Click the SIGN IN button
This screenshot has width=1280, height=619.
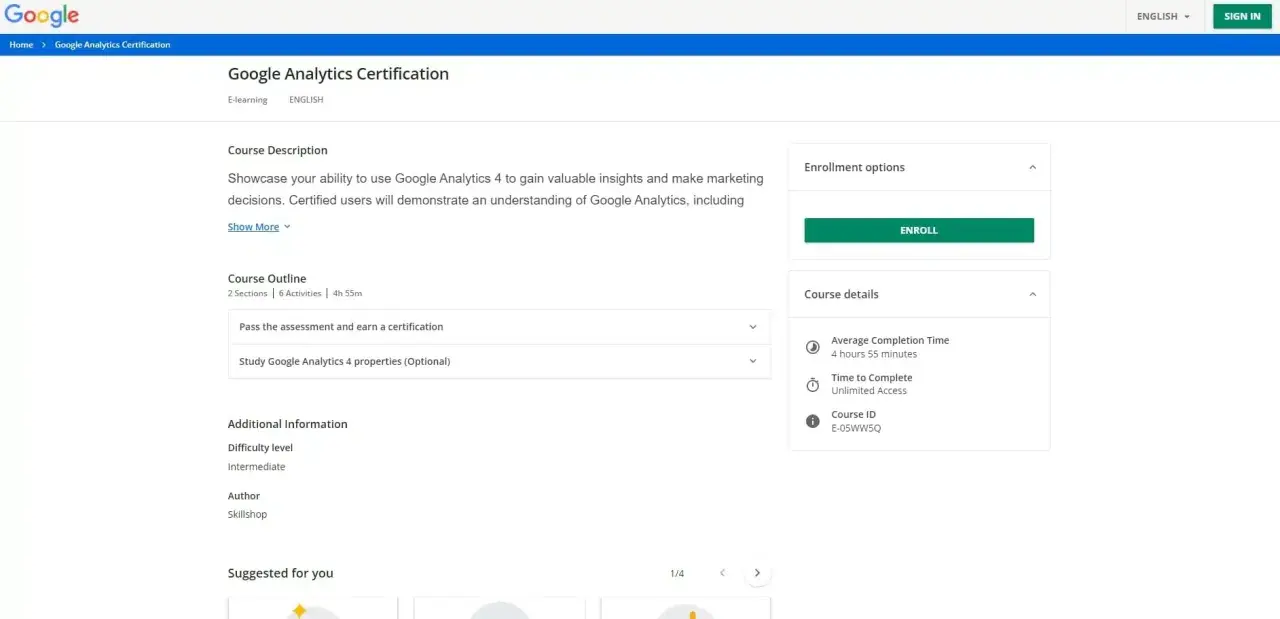tap(1242, 17)
